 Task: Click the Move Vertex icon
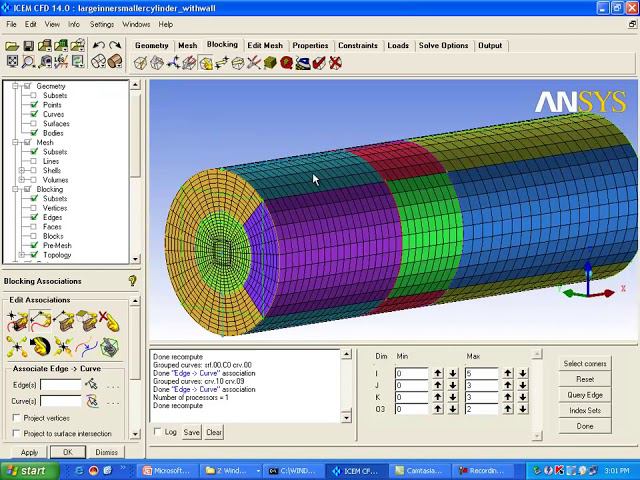pos(222,63)
